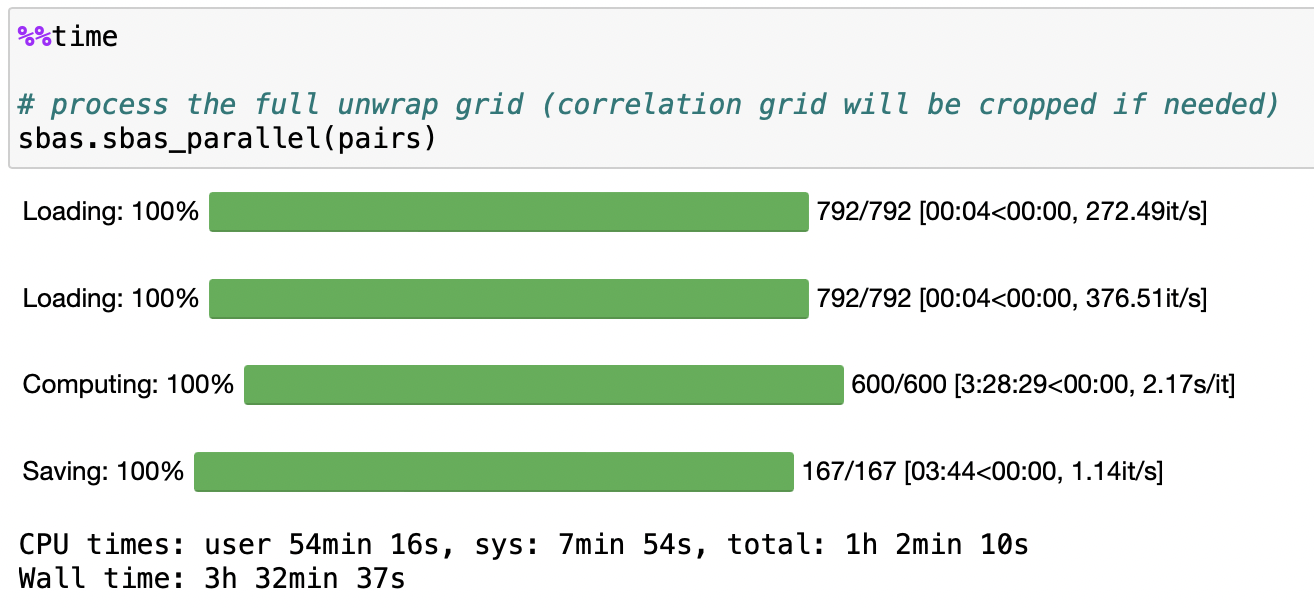This screenshot has height=608, width=1314.
Task: Click the first Loading progress bar
Action: [508, 211]
